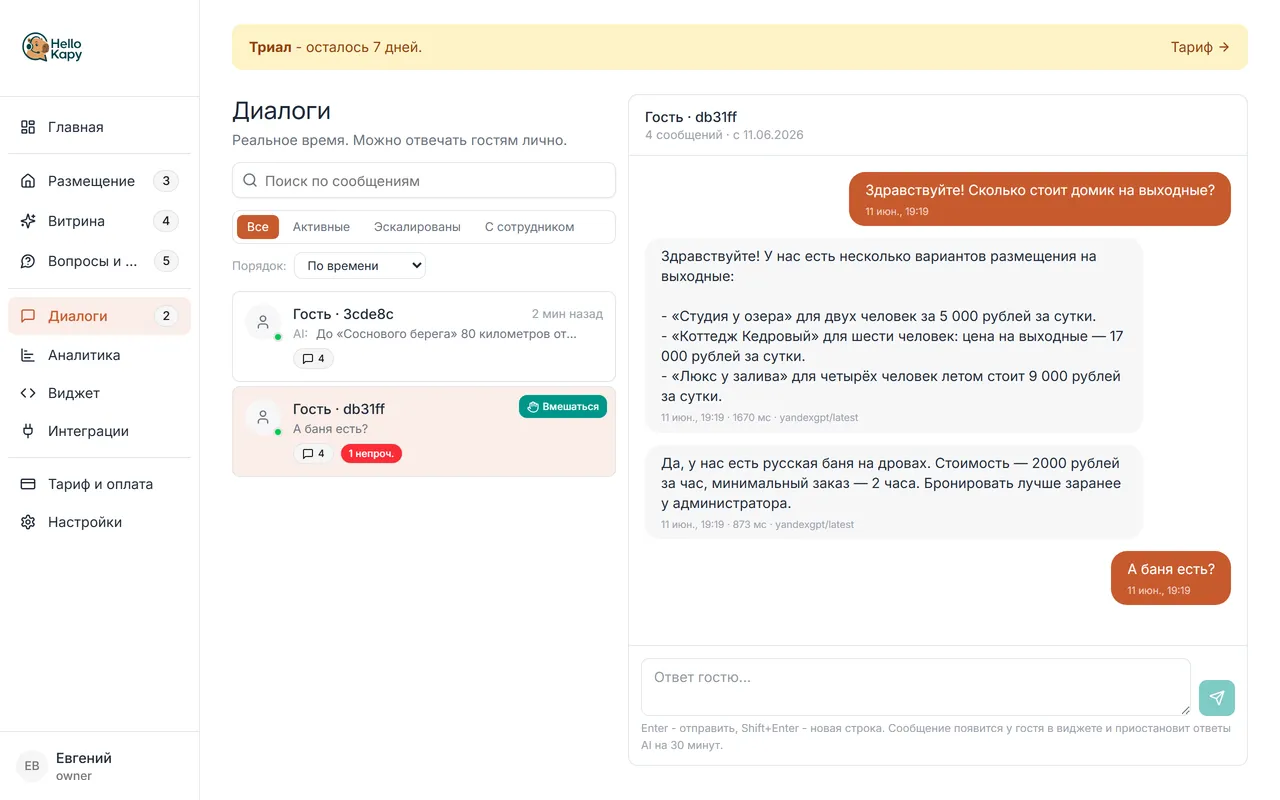
Task: Open Главная dashboard icon in sidebar
Action: pos(28,127)
